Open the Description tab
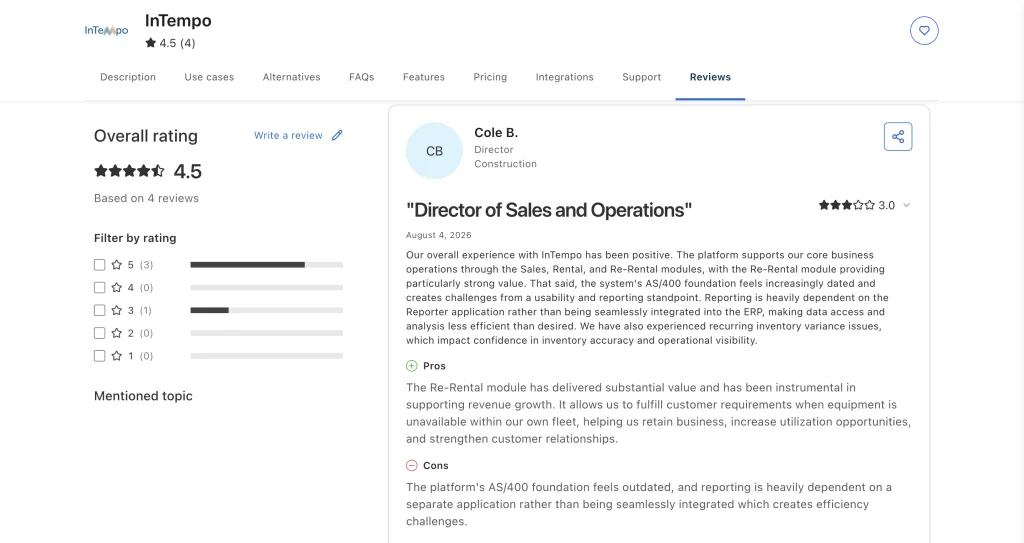The image size is (1024, 543). tap(128, 77)
